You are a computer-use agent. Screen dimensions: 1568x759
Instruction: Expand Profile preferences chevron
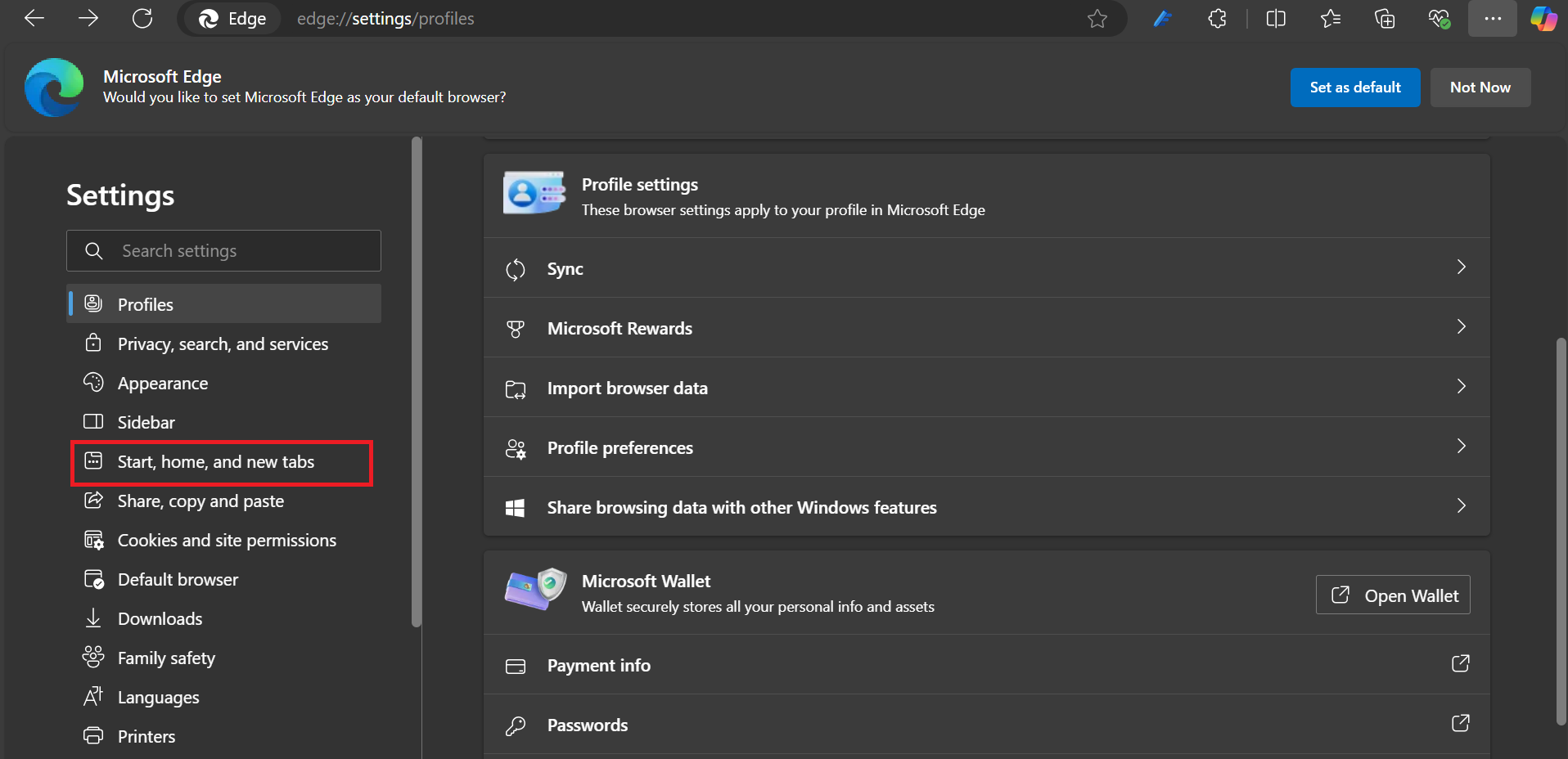pyautogui.click(x=1461, y=447)
